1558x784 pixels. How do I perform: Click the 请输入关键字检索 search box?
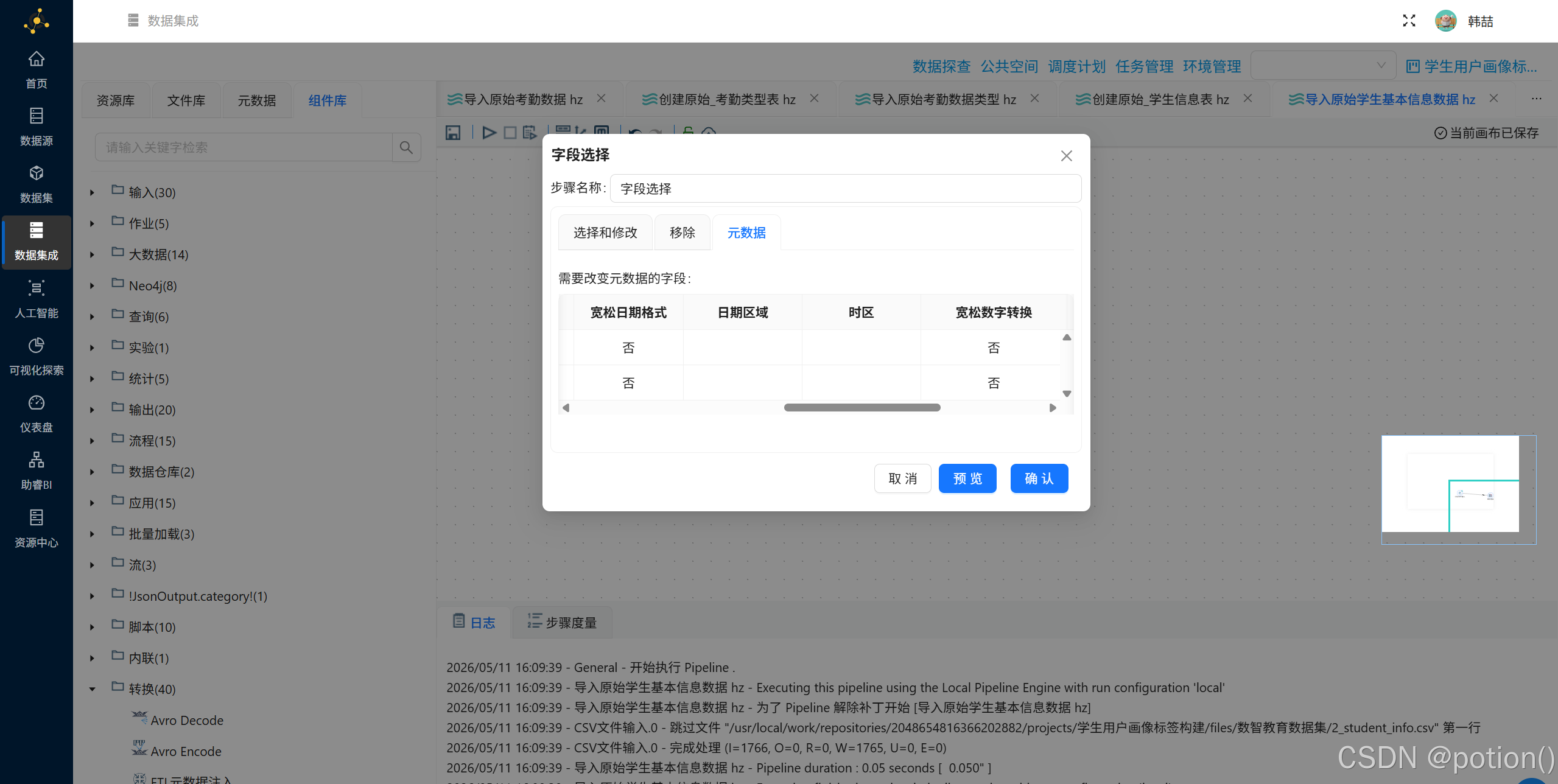pyautogui.click(x=244, y=147)
